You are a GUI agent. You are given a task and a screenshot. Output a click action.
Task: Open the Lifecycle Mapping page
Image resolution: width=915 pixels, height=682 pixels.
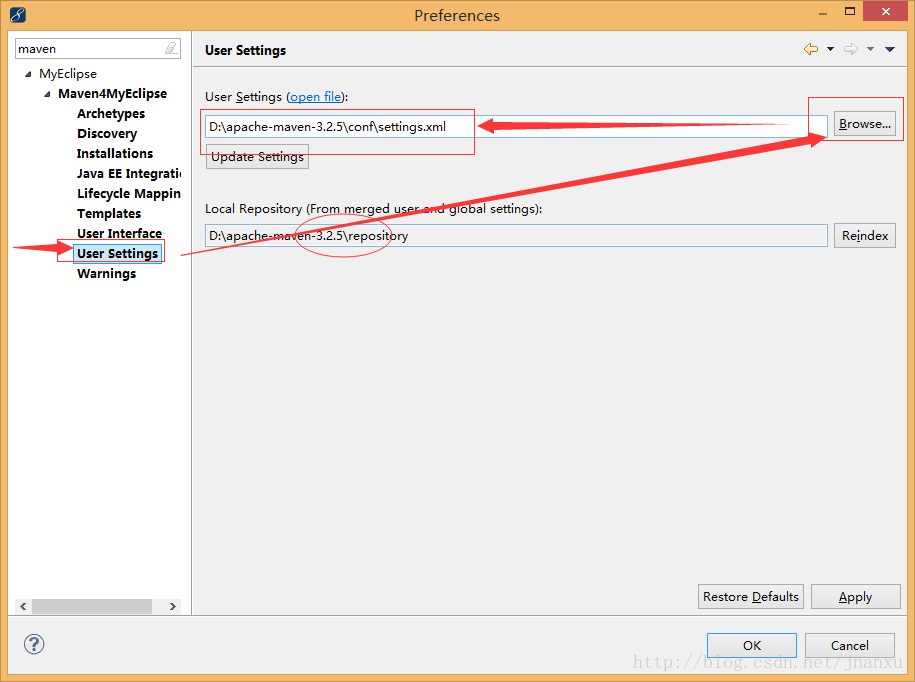(x=129, y=193)
